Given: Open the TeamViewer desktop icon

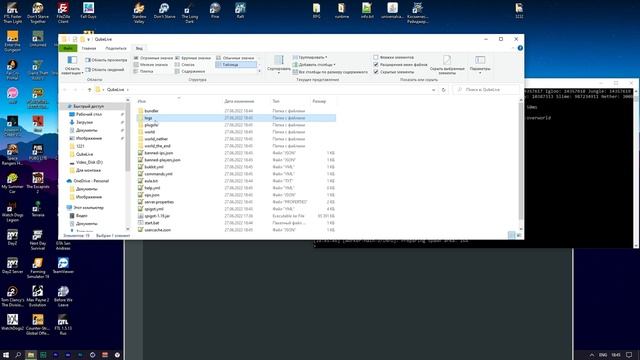Looking at the screenshot, I should [63, 265].
